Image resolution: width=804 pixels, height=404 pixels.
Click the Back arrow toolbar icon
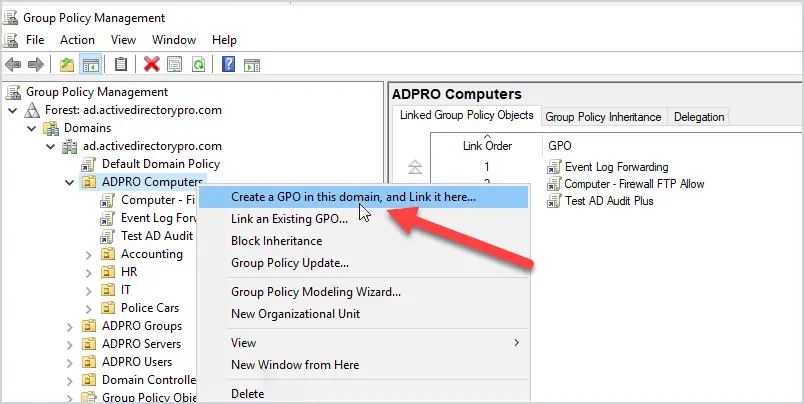[x=13, y=65]
